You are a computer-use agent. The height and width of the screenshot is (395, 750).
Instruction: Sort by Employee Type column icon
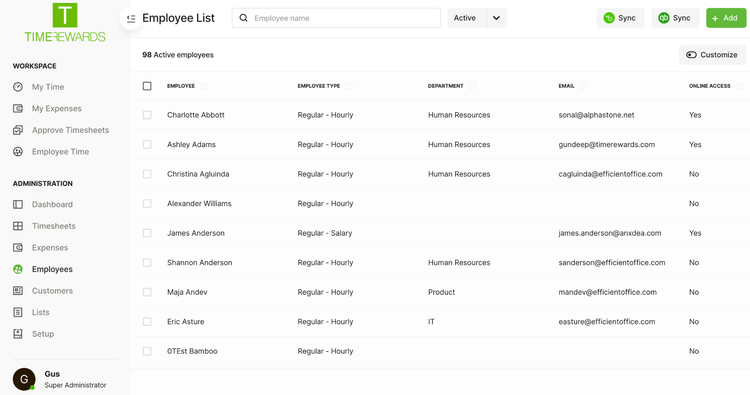pos(349,86)
